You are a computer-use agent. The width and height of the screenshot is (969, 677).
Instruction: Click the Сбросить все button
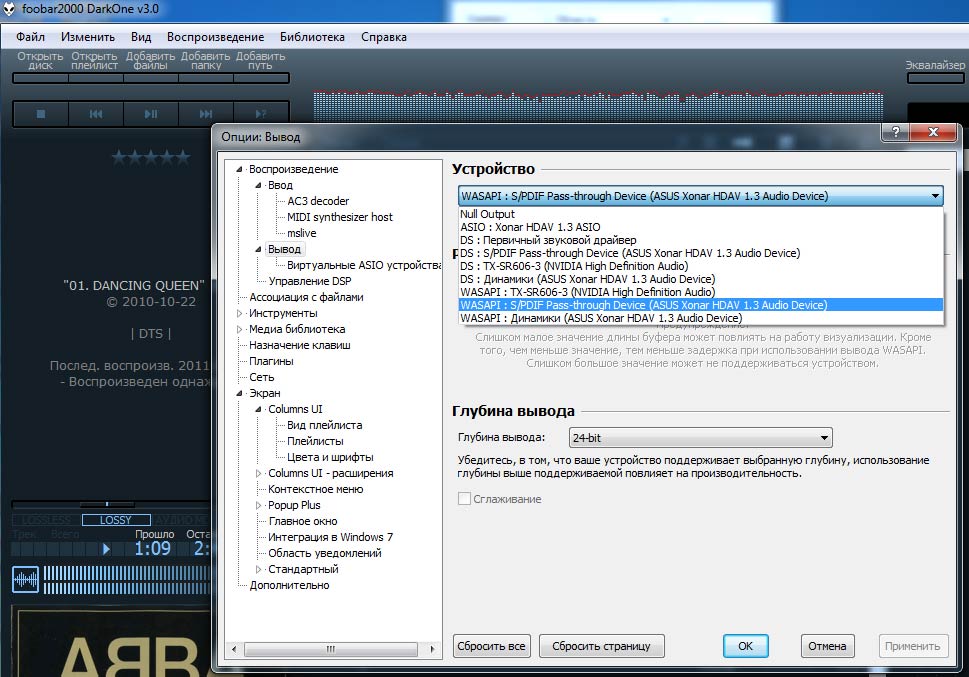[491, 646]
